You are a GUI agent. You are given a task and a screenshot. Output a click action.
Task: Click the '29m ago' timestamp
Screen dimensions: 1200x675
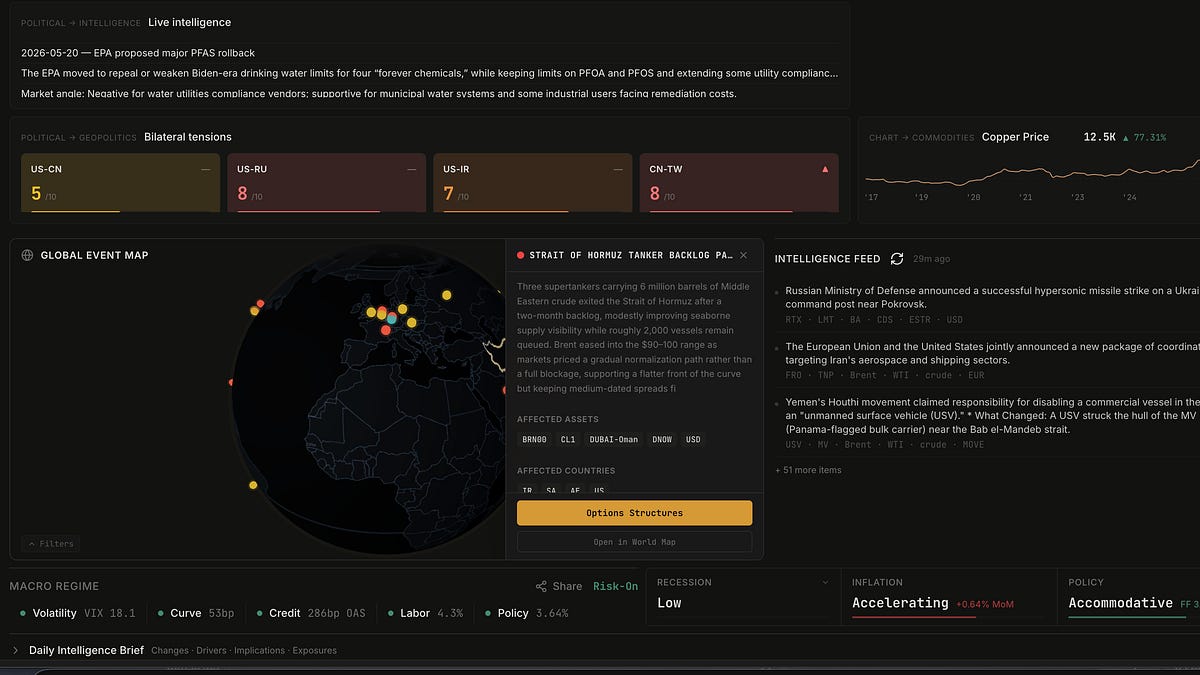pos(931,259)
